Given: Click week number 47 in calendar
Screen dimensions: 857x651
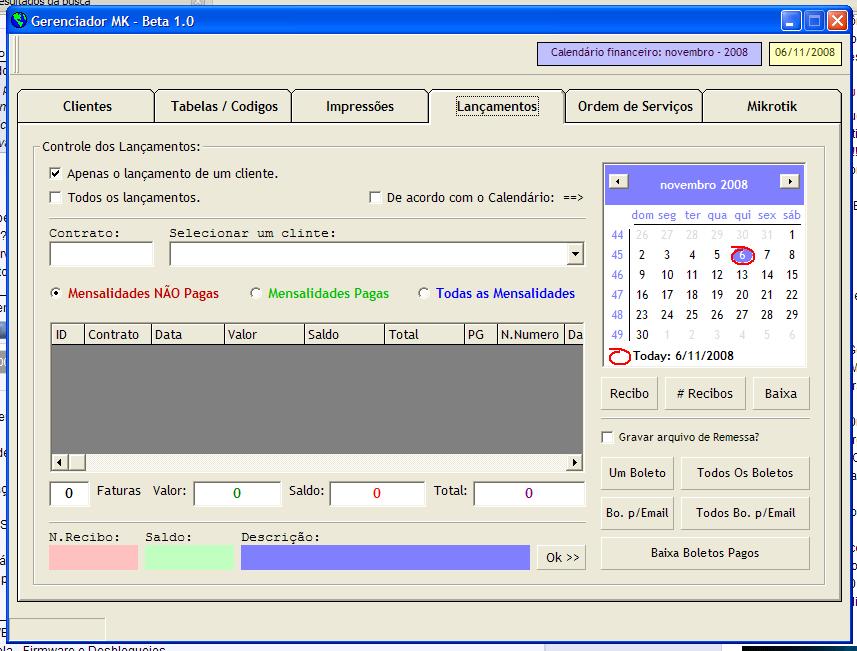Looking at the screenshot, I should click(x=617, y=295).
